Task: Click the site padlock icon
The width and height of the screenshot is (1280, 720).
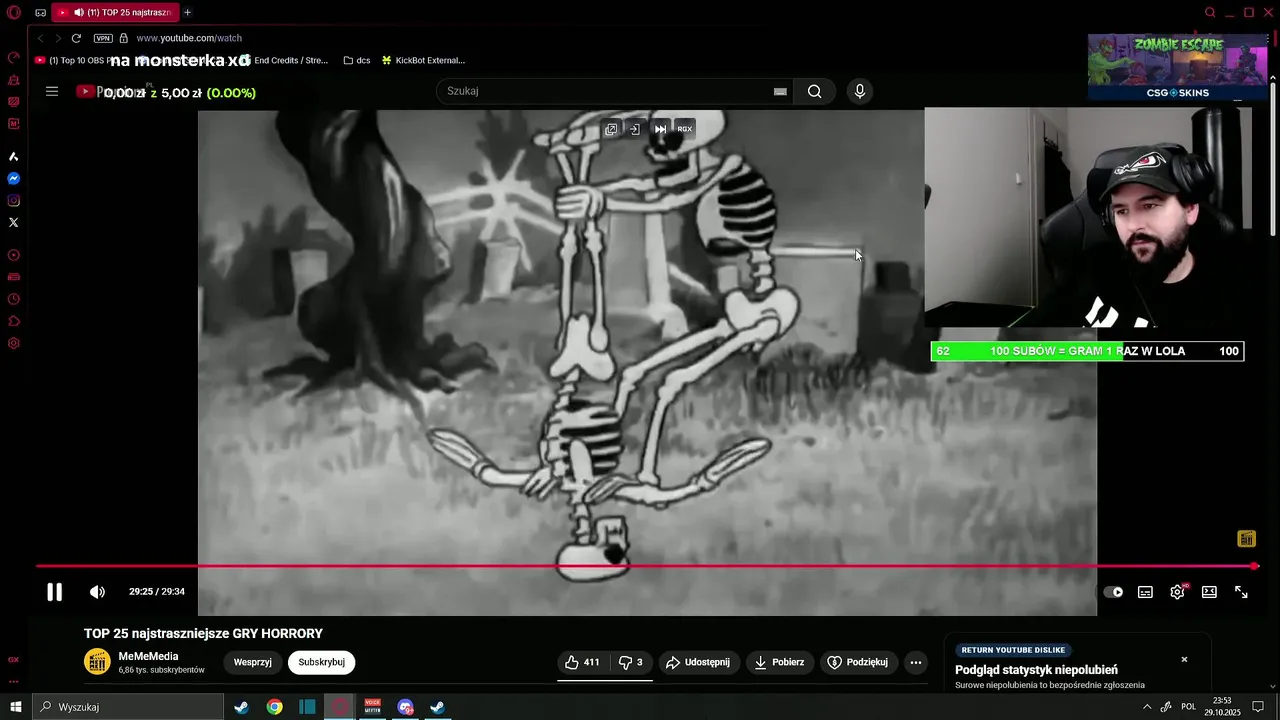Action: (124, 38)
